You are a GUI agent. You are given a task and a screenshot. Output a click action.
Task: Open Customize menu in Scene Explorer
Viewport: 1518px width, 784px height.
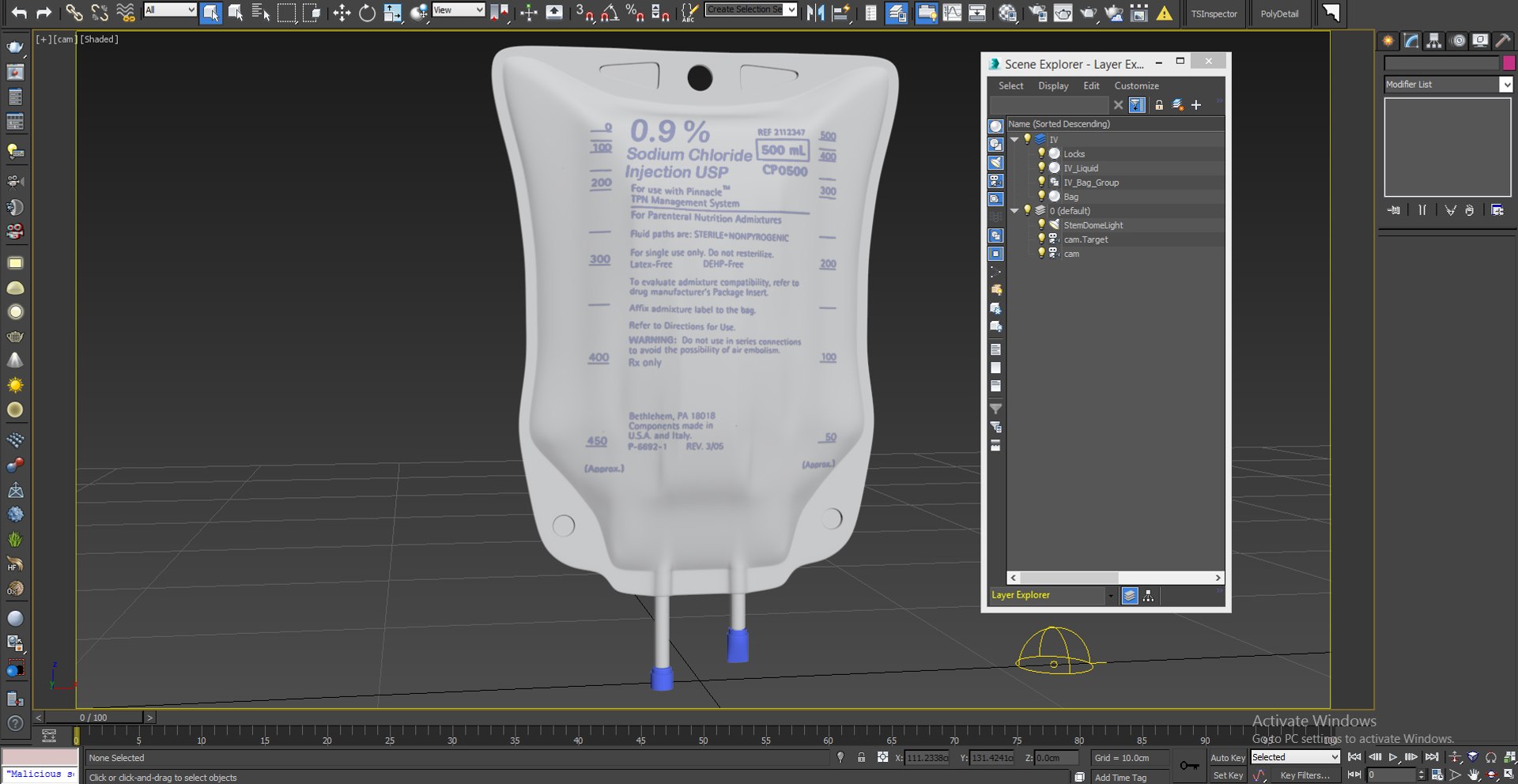point(1137,85)
